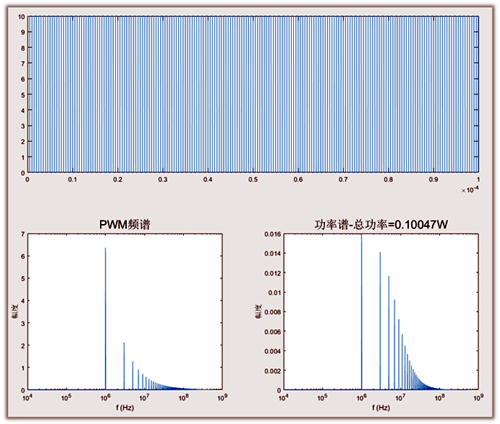Click the 幅度 y-axis label of PWM spectrum
Image resolution: width=500 pixels, height=424 pixels.
15,312
